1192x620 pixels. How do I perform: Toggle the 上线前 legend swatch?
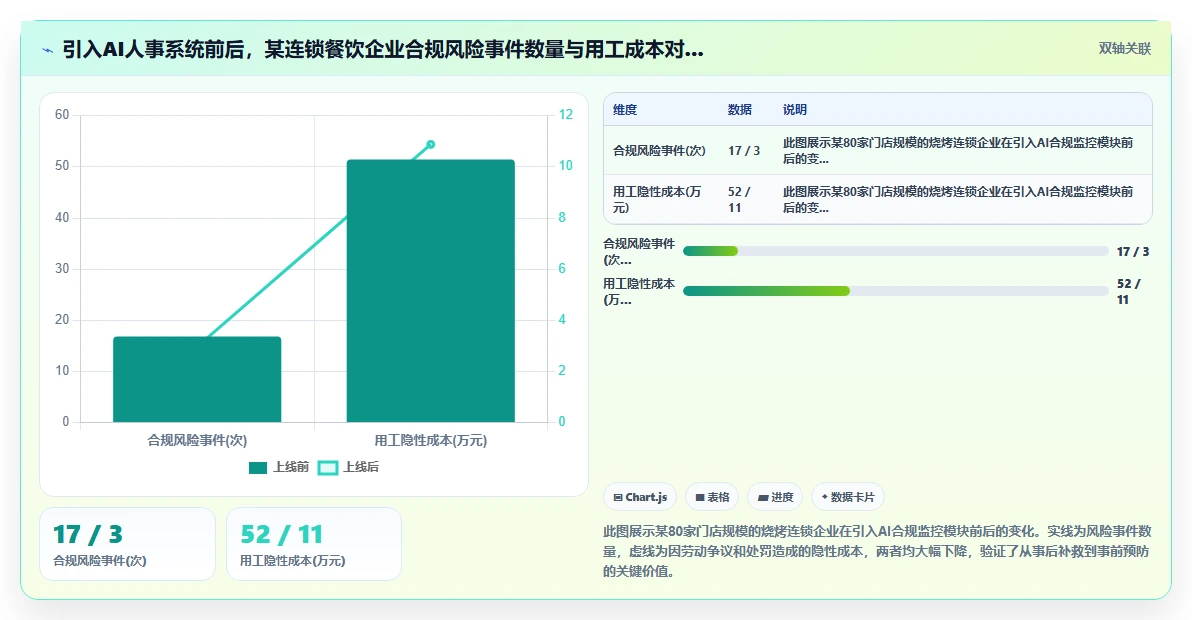tap(258, 467)
